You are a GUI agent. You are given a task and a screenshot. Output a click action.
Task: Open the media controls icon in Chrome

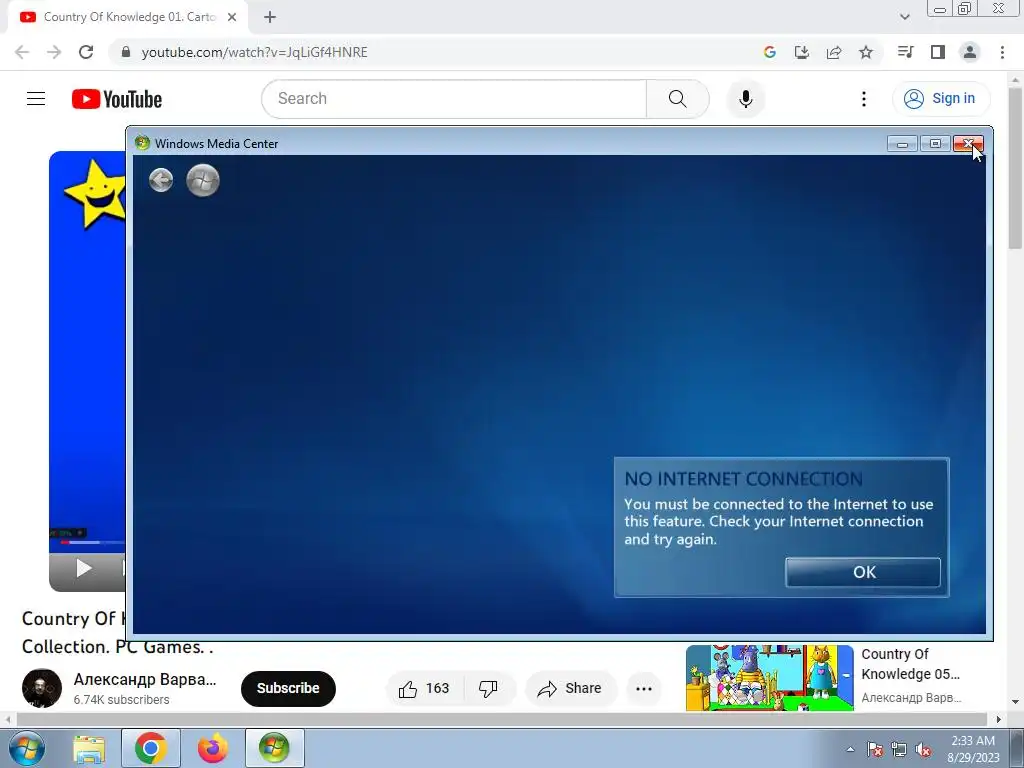pos(905,52)
